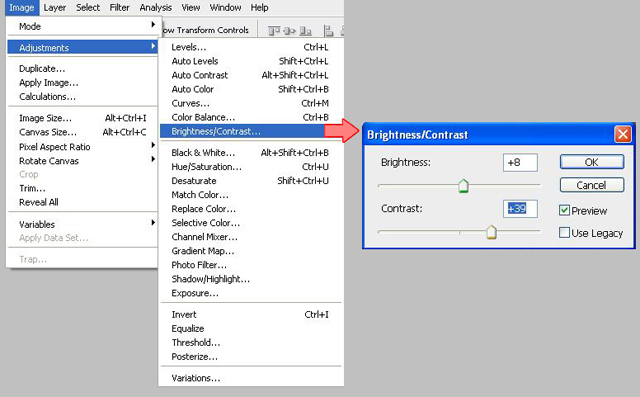Apply Auto Levels
This screenshot has height=397, width=640.
click(x=251, y=61)
